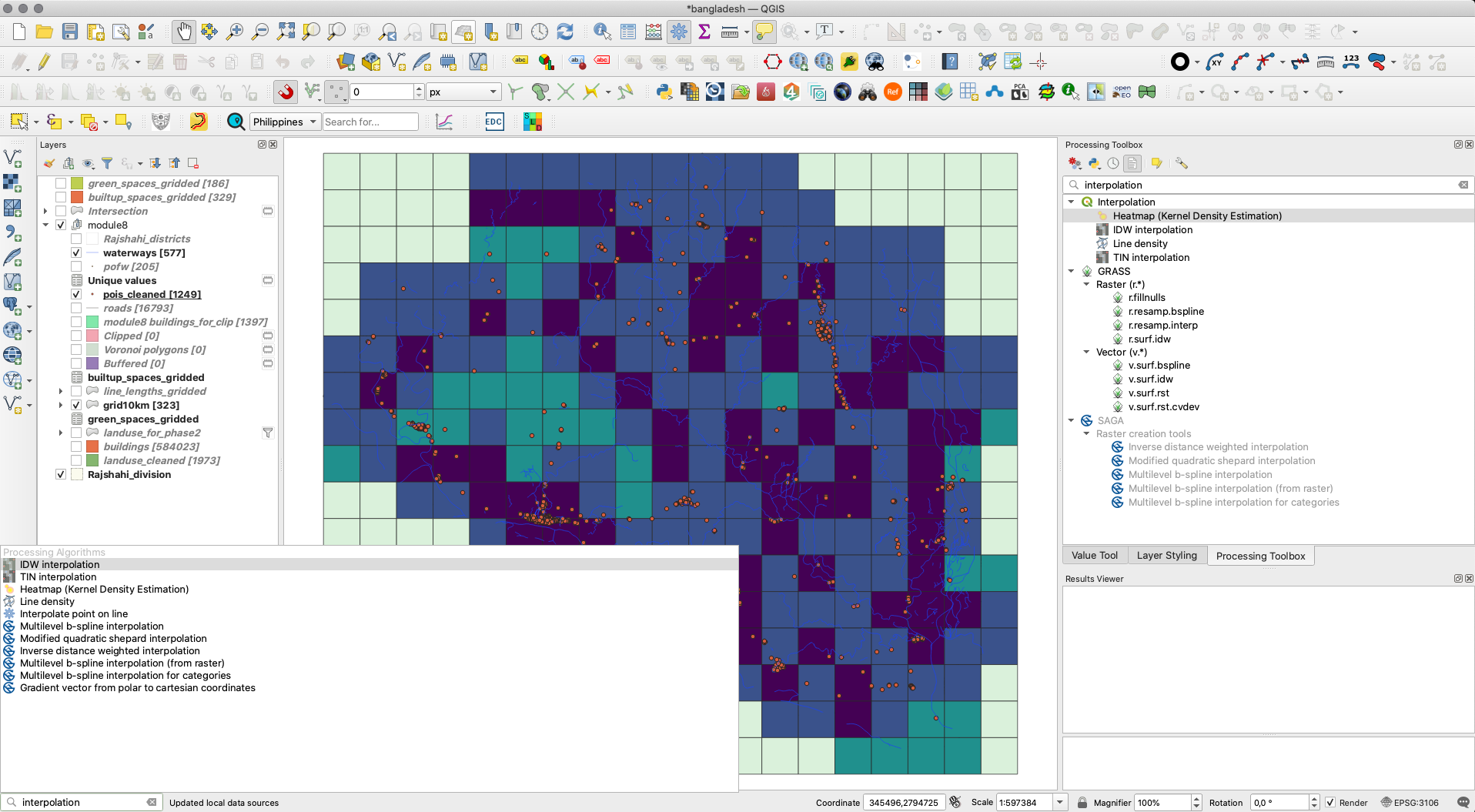
Task: Uncheck the module8 group checkbox
Action: click(x=61, y=225)
